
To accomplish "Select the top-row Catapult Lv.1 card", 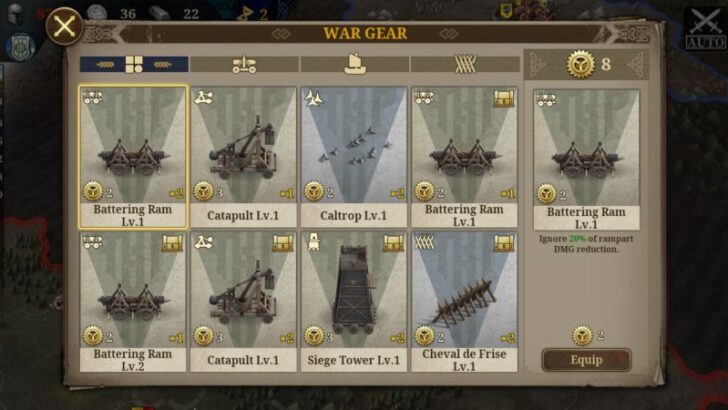I will point(243,157).
